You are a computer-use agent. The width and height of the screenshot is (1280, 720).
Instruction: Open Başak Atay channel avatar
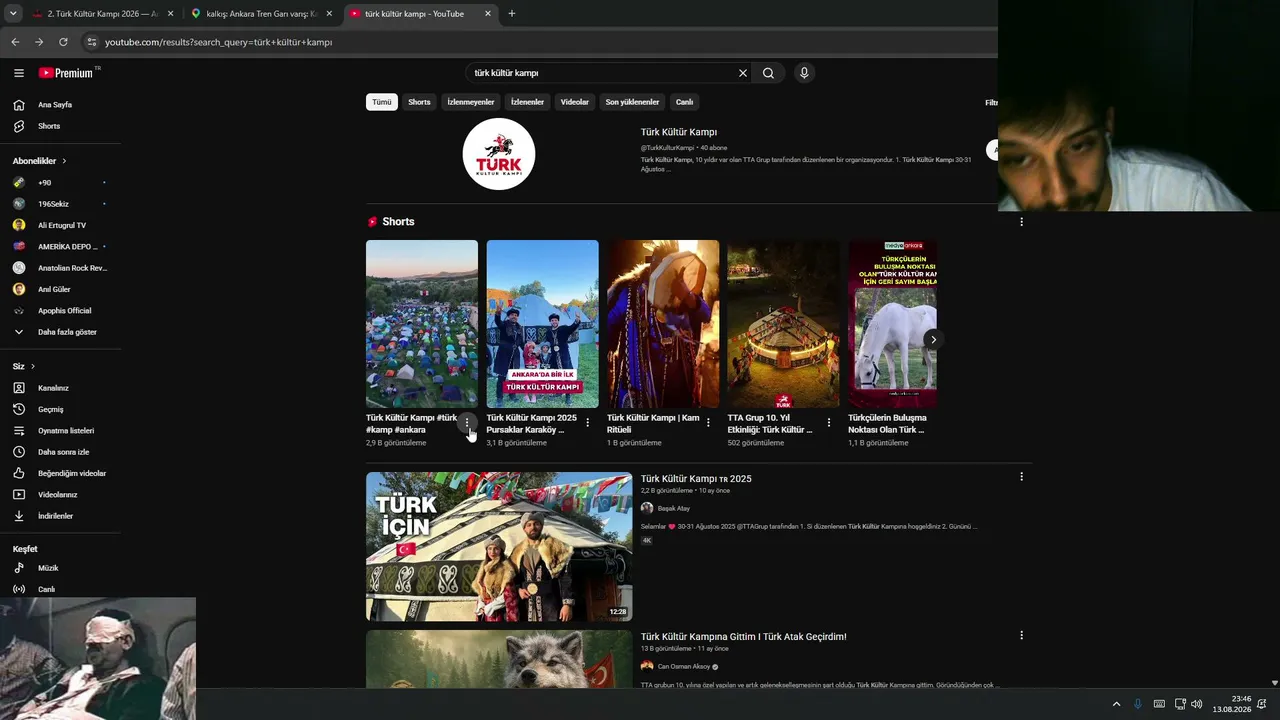[647, 508]
